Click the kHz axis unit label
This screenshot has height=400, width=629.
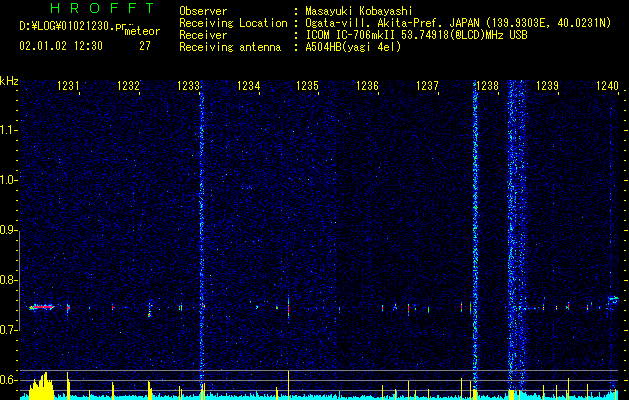coord(9,81)
